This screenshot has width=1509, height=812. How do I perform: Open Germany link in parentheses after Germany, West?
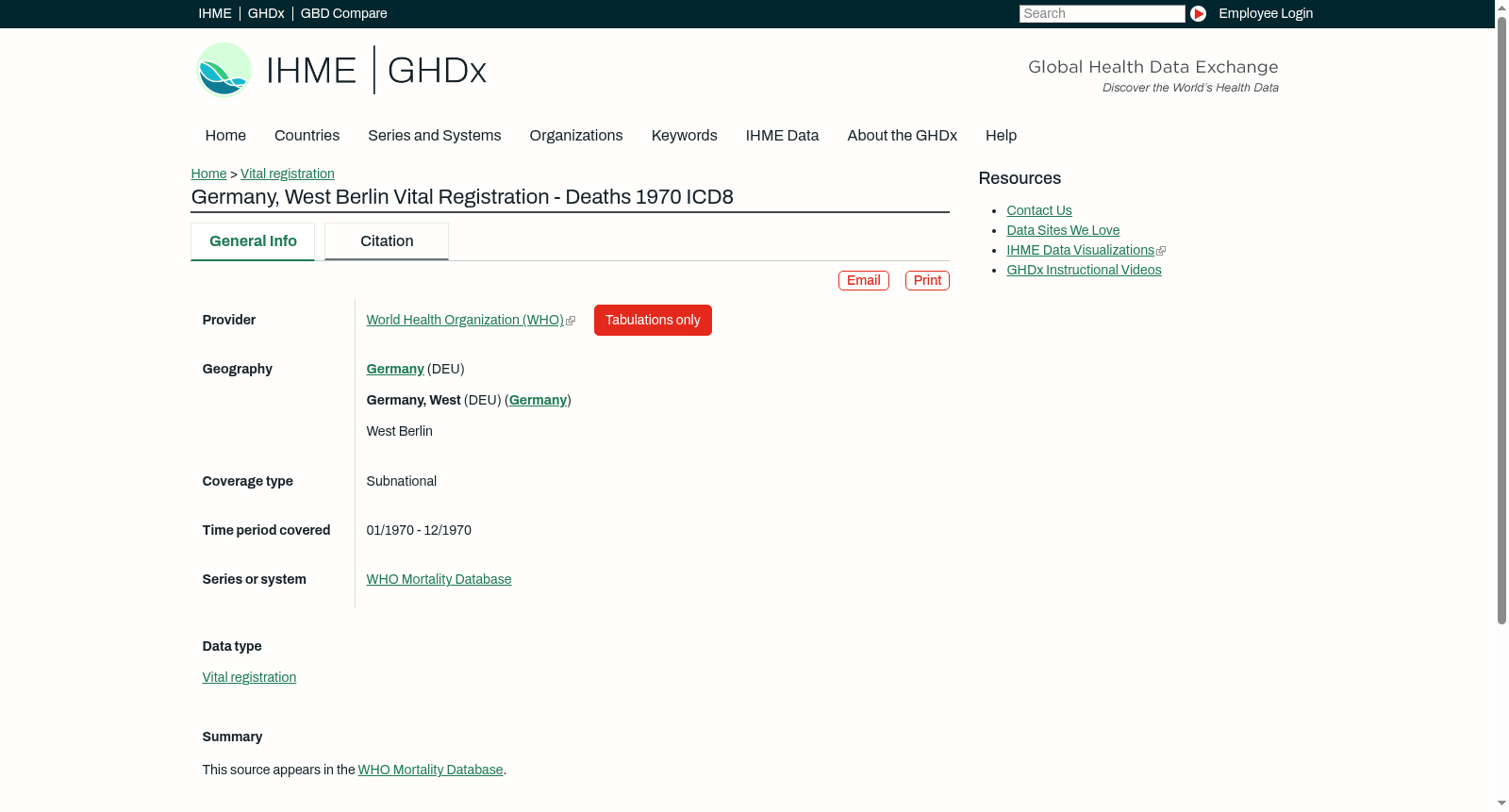538,401
